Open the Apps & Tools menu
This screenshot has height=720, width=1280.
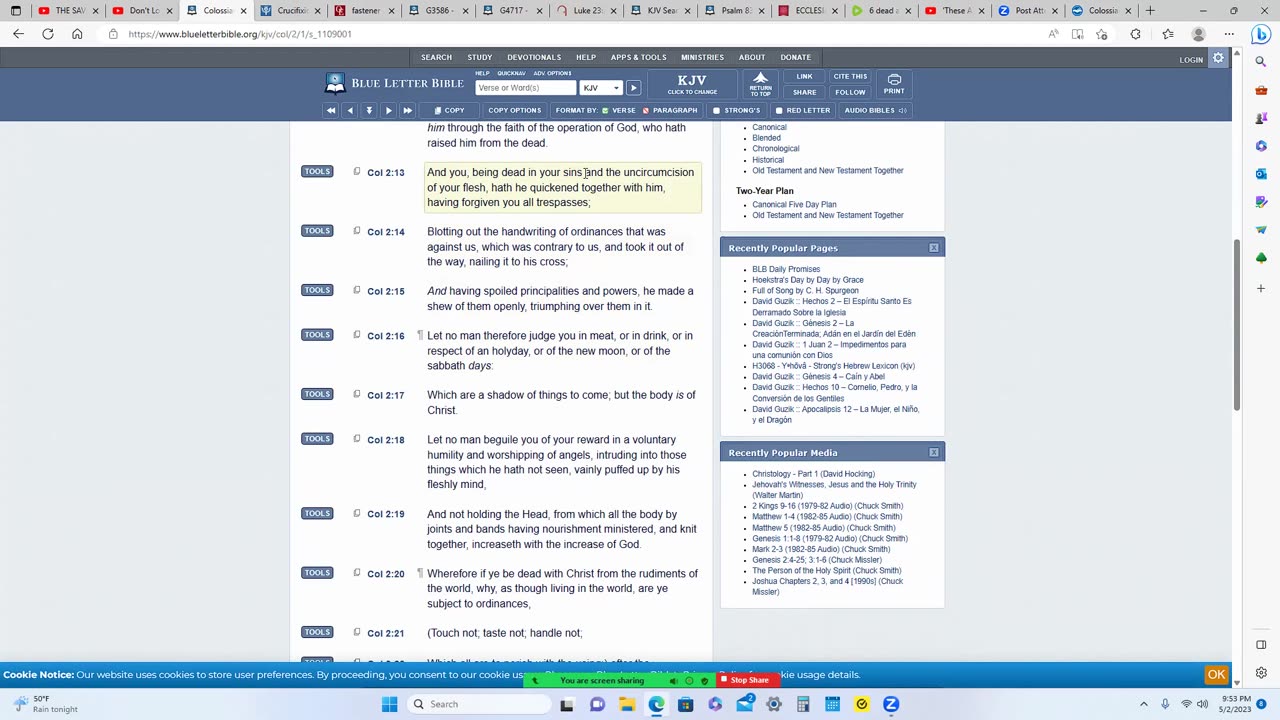pos(638,57)
